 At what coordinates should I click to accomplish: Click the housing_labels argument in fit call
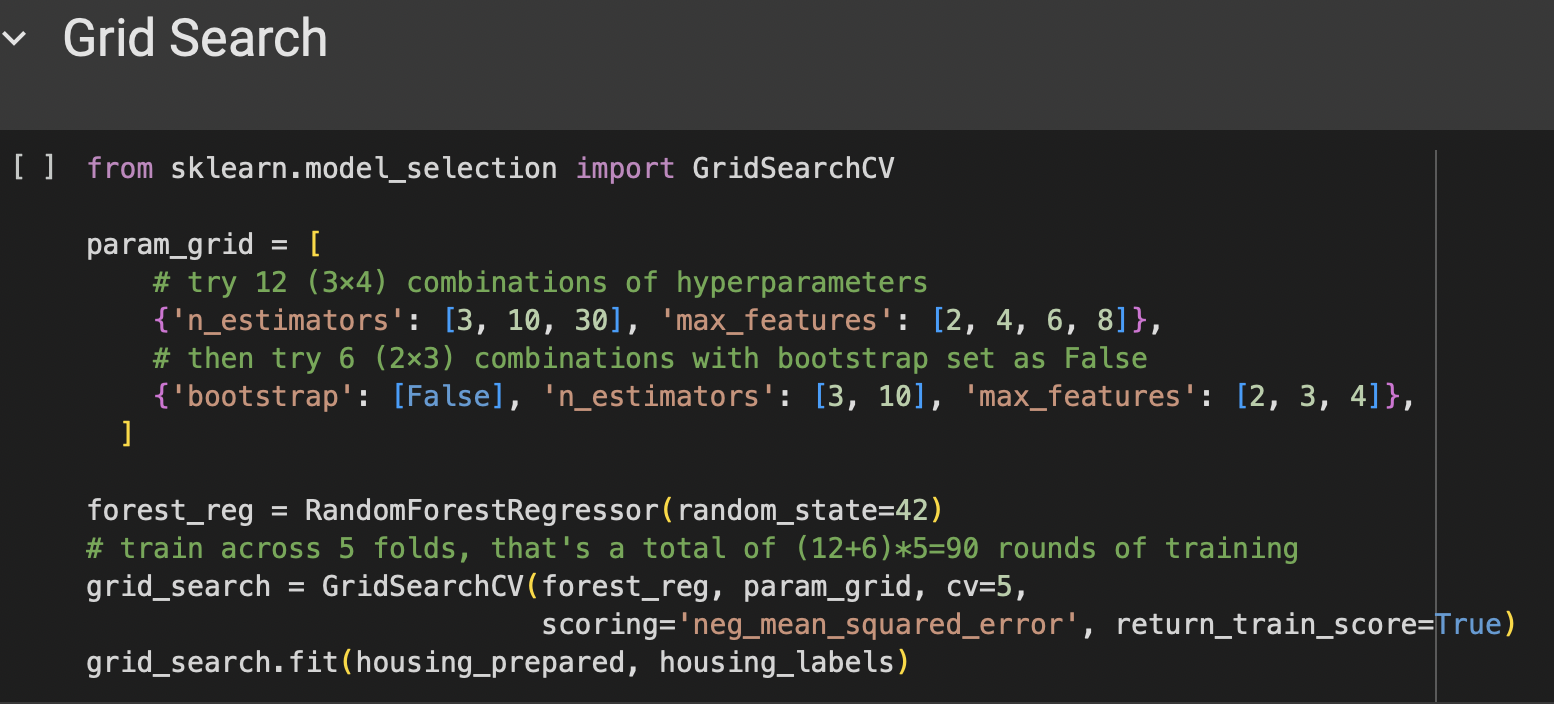[775, 662]
